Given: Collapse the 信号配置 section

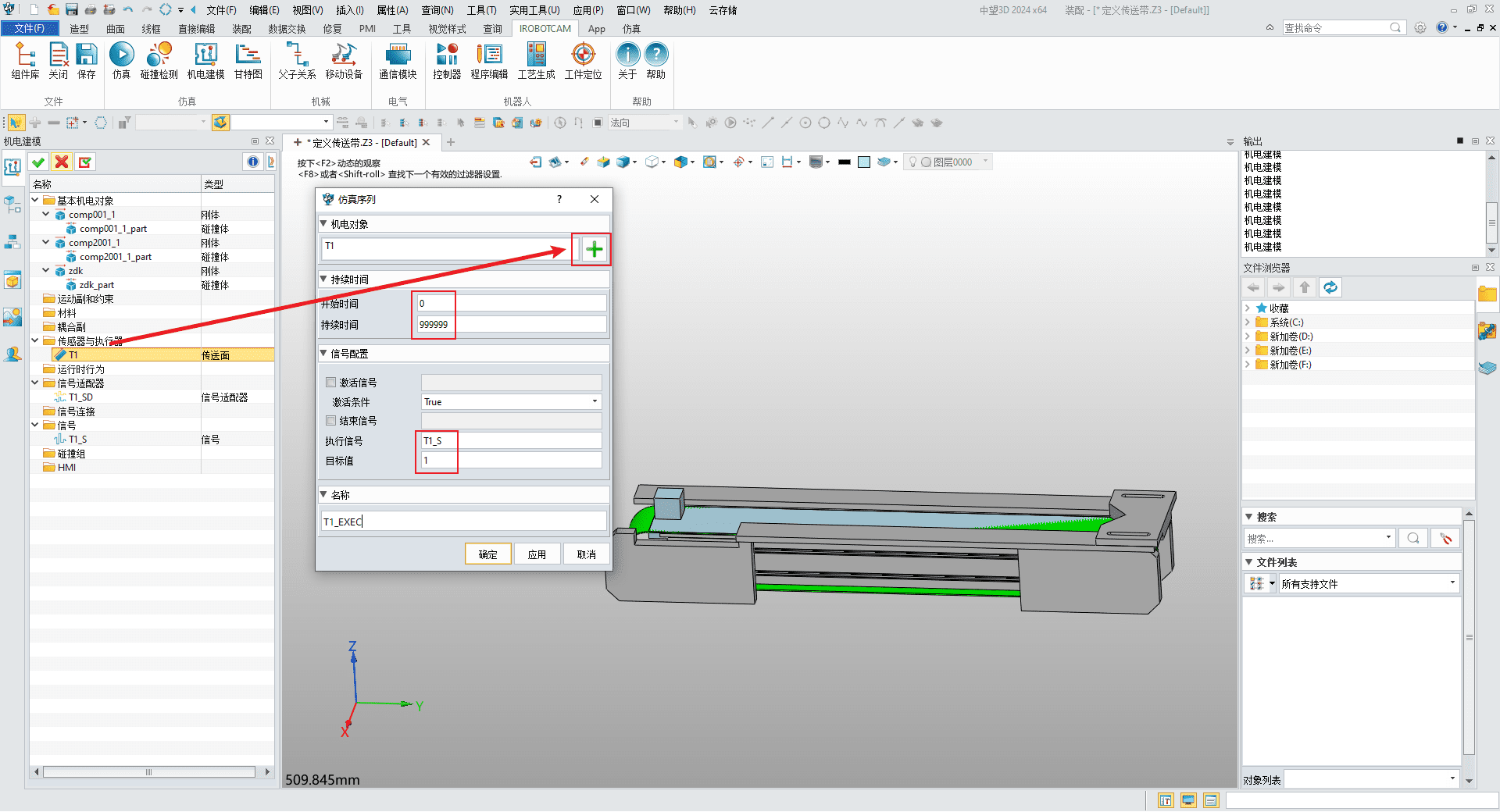Looking at the screenshot, I should tap(324, 354).
